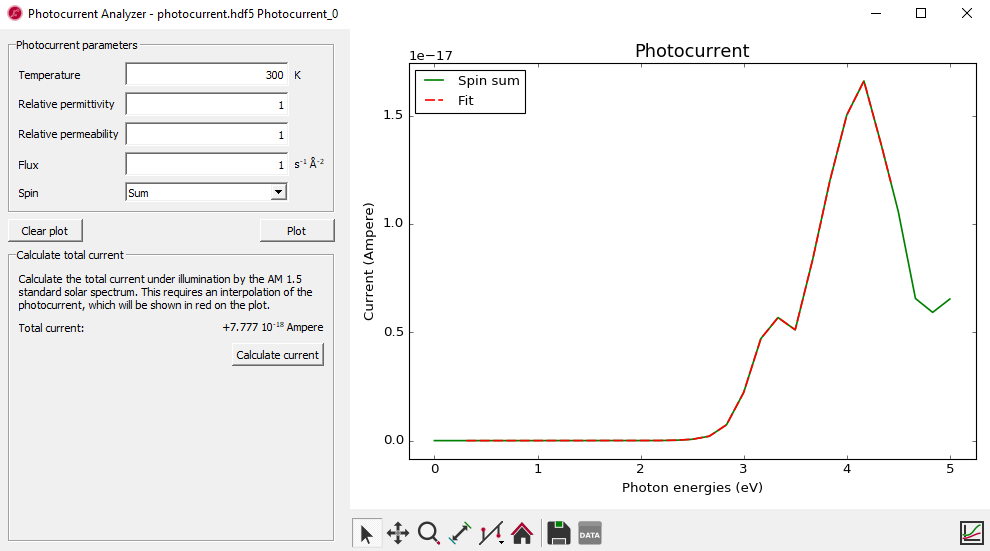990x551 pixels.
Task: Click the Spin sum legend entry
Action: pos(472,80)
